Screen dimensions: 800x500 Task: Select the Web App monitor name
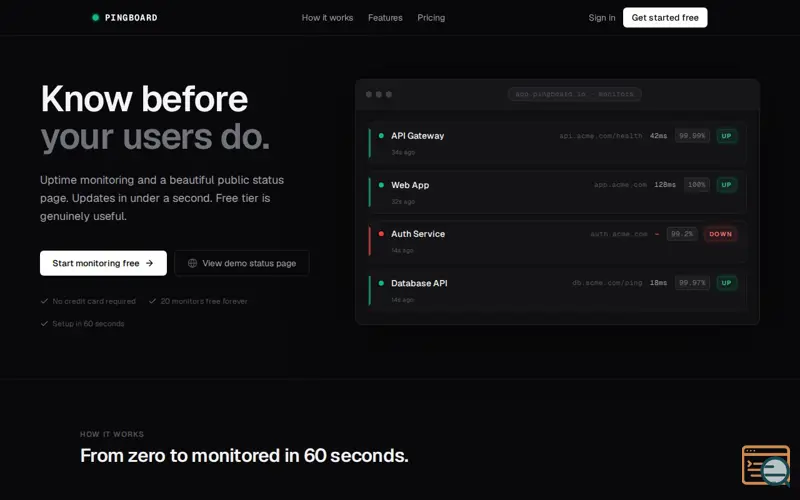click(x=410, y=185)
